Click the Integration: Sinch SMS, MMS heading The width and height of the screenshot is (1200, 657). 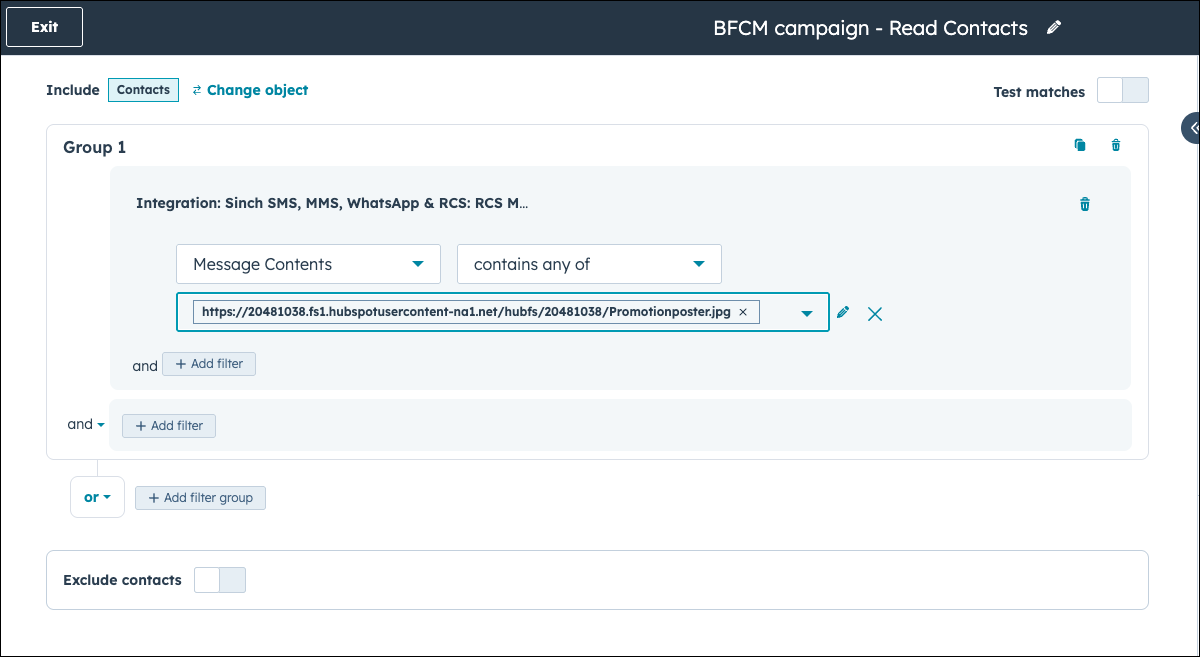point(332,203)
